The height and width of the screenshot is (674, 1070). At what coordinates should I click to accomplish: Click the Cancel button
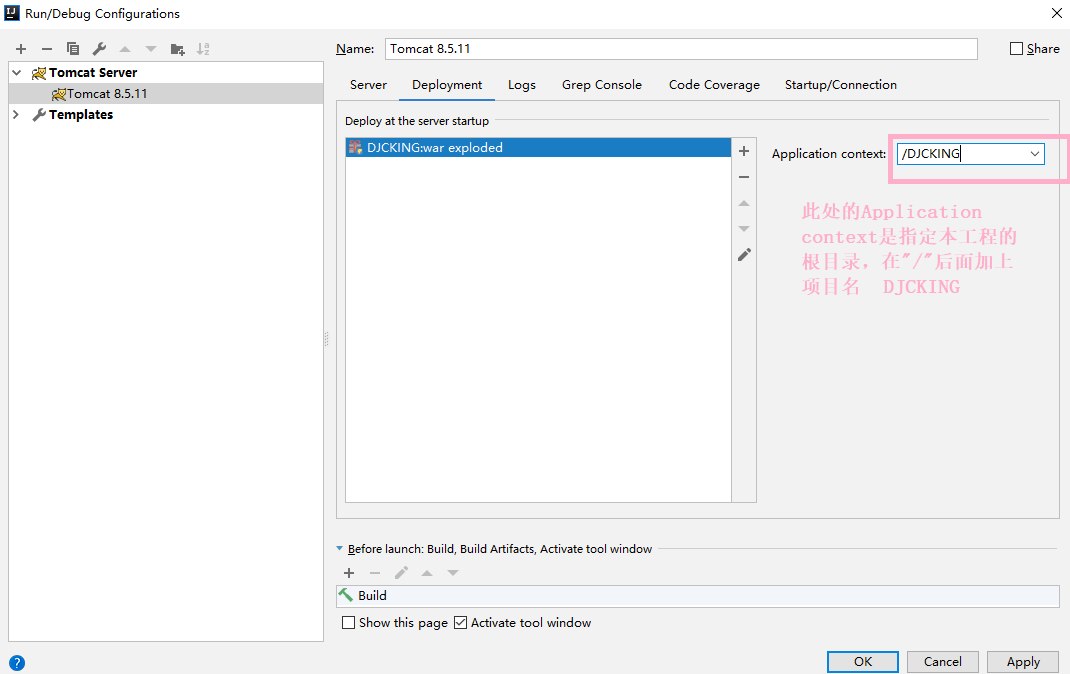click(942, 662)
